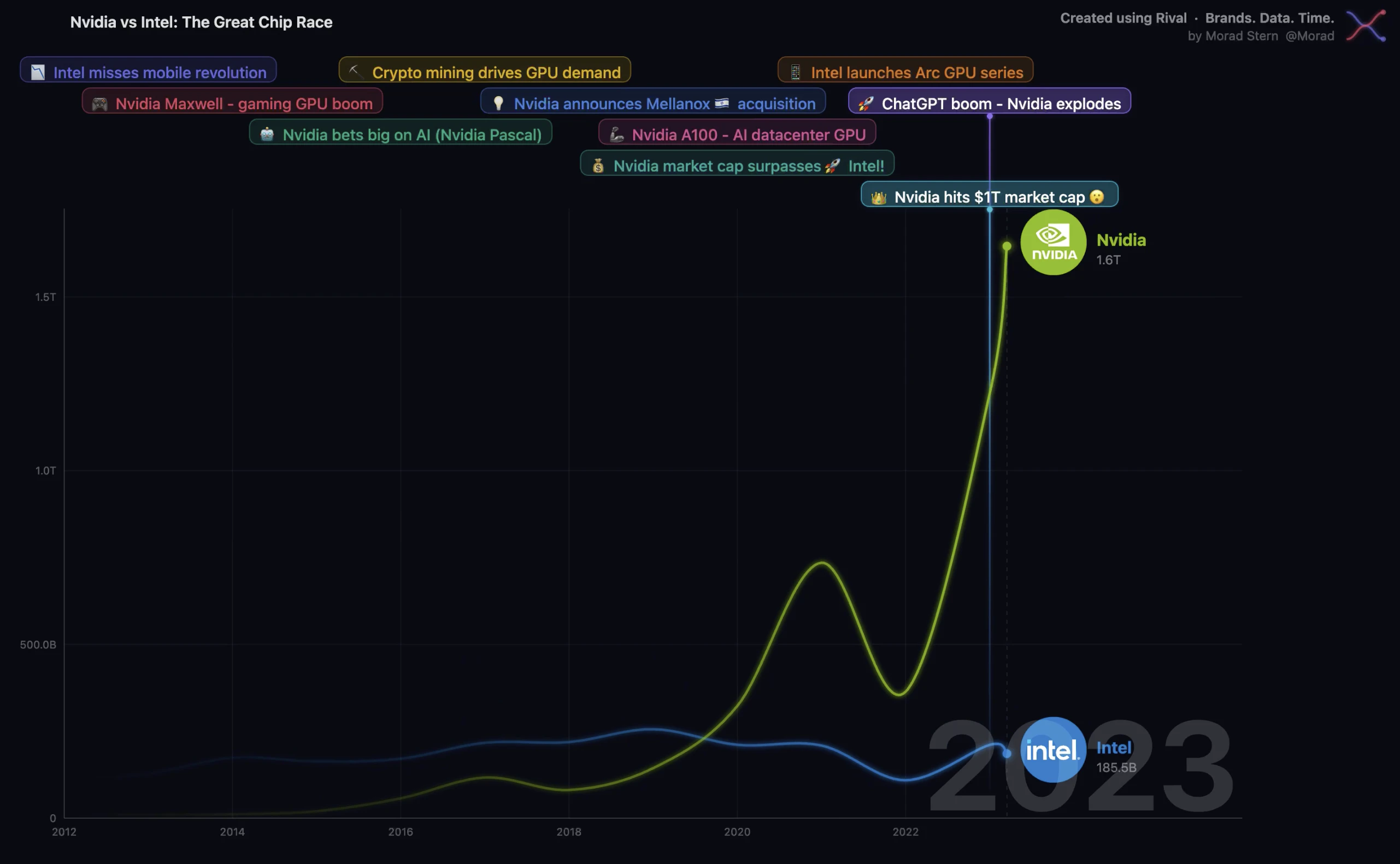The width and height of the screenshot is (1400, 864).
Task: Select the Intel launches Arc GPU series event
Action: click(905, 70)
